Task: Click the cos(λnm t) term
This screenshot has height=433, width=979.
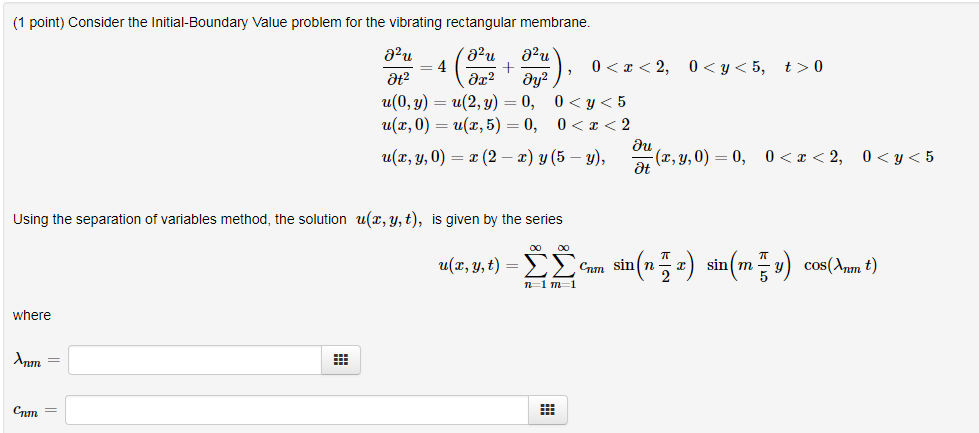Action: [841, 266]
